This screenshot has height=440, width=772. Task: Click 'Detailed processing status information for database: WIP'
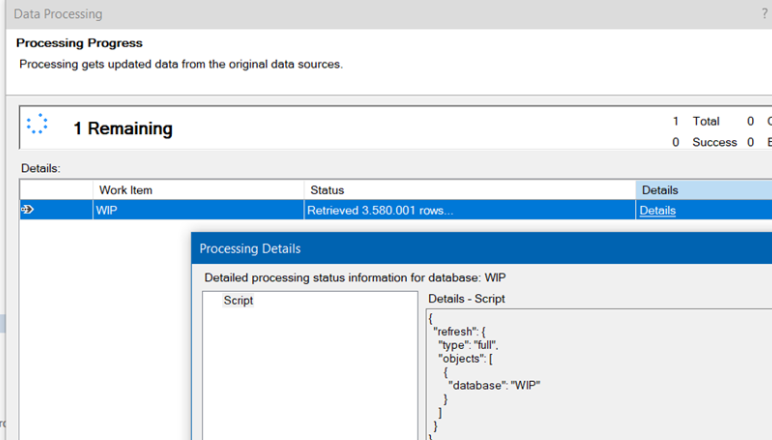click(355, 278)
